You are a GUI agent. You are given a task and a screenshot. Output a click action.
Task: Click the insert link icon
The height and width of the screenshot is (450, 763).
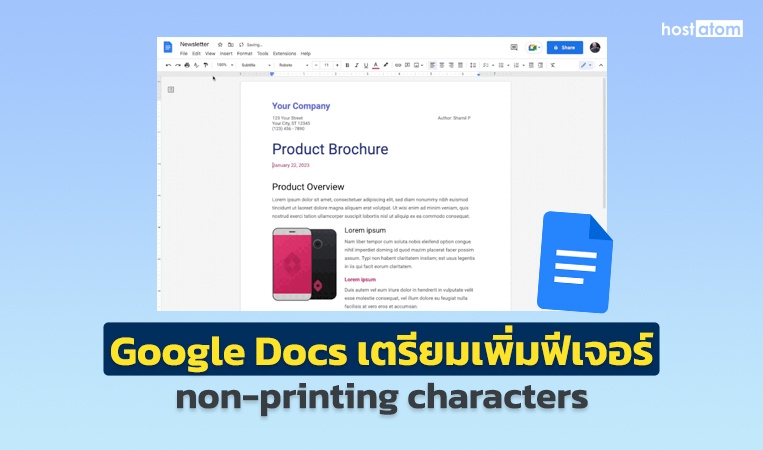click(398, 65)
